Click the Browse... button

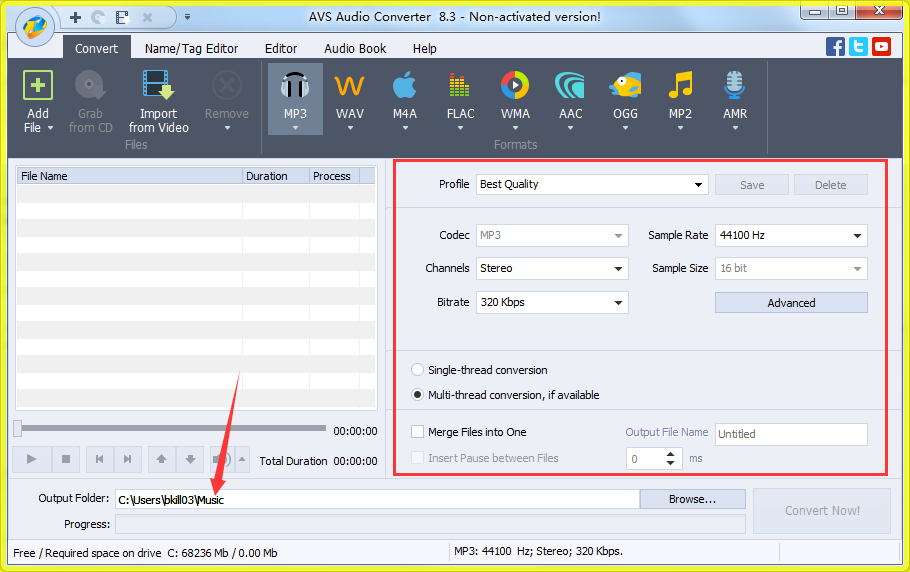pos(692,499)
